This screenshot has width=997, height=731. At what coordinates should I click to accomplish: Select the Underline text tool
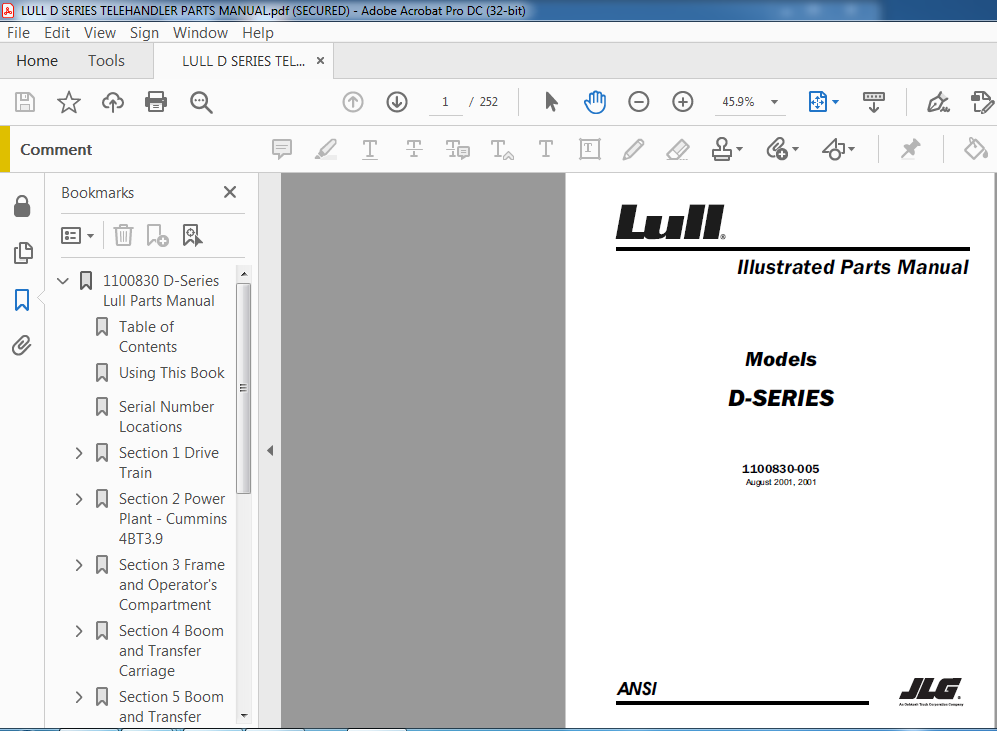coord(369,149)
